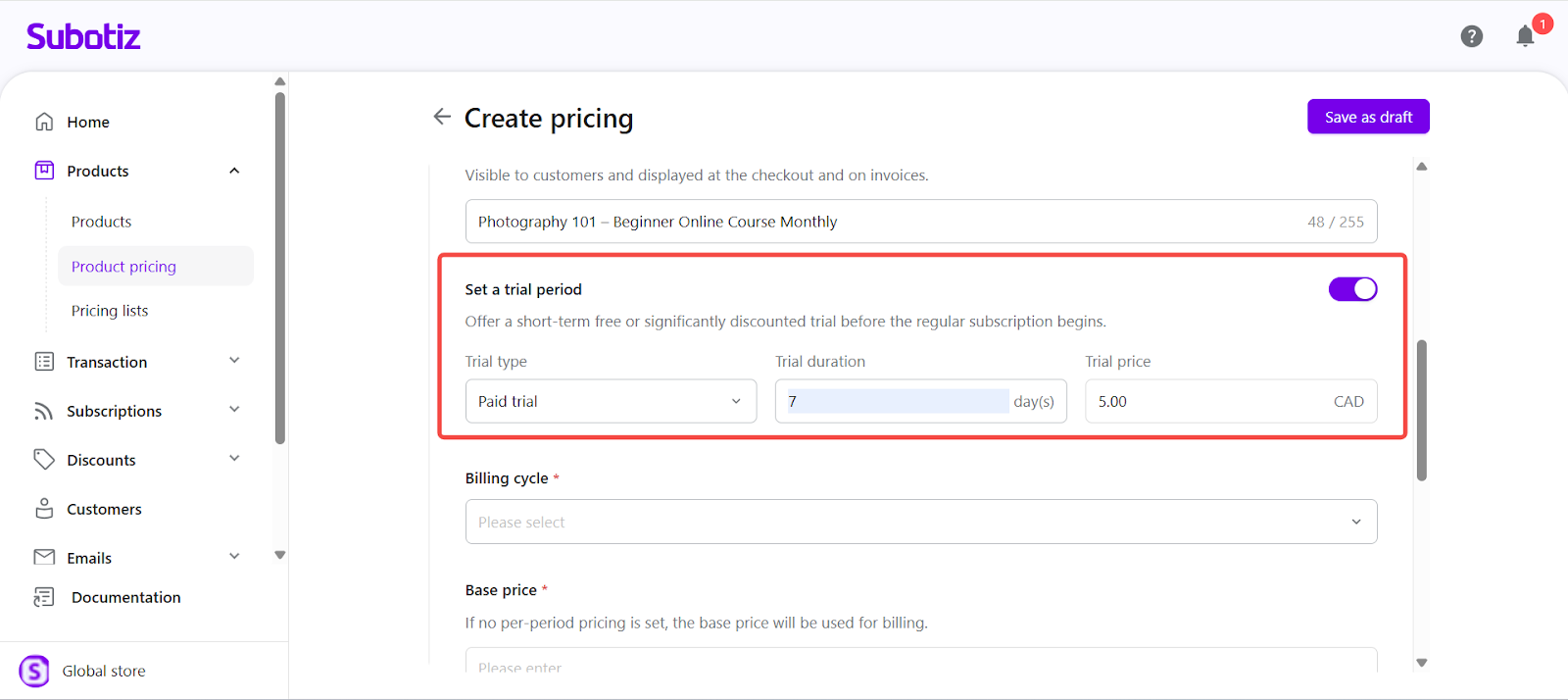Screen dimensions: 1568x700
Task: Select Products submenu item under Products
Action: coord(101,222)
